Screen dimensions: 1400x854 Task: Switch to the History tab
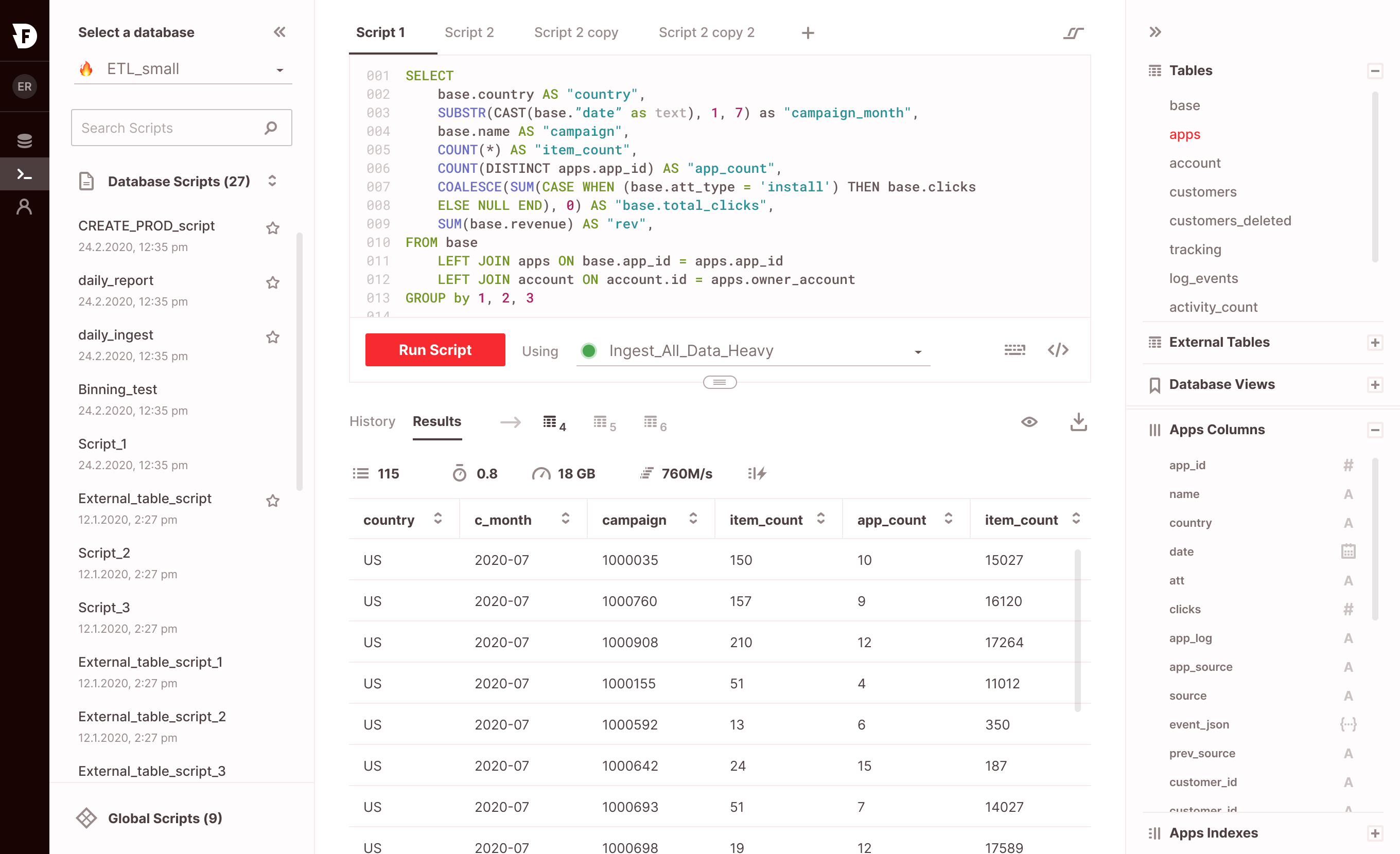pyautogui.click(x=372, y=421)
